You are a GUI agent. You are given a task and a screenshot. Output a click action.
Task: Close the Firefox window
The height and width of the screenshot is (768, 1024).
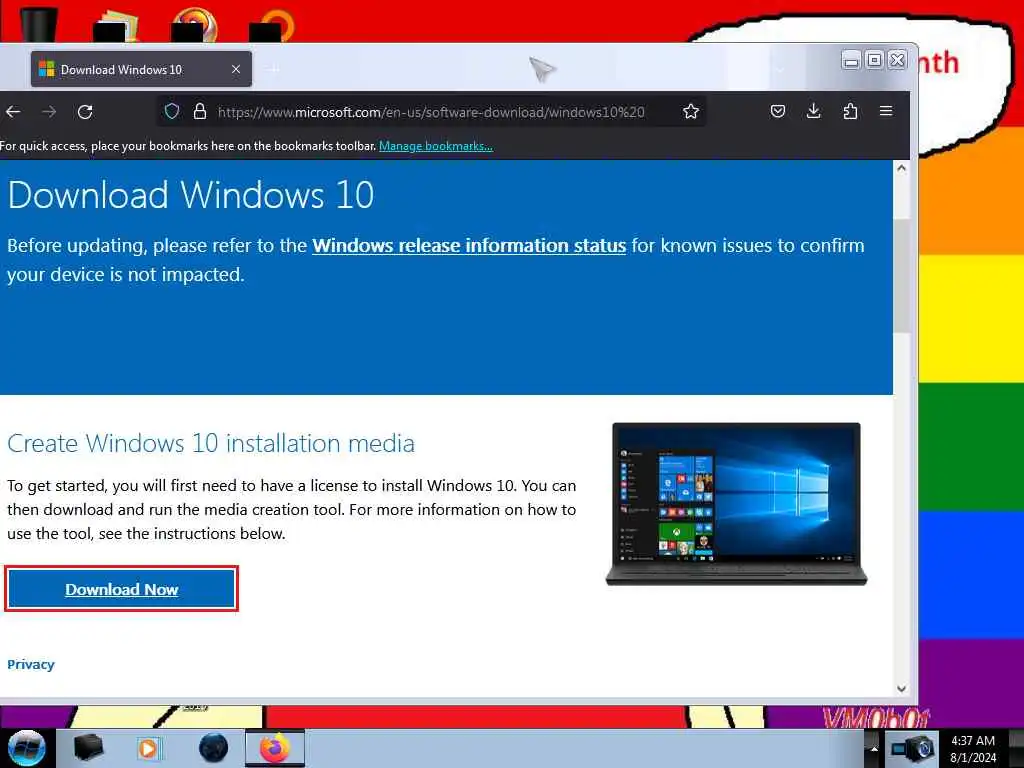897,61
